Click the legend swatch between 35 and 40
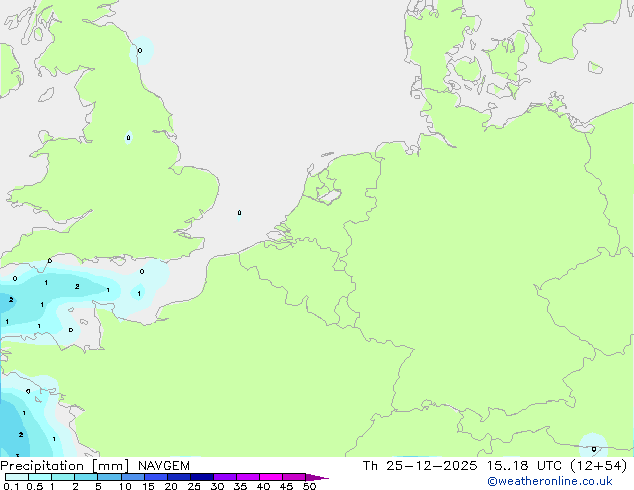Screen dimensions: 634x490 pyautogui.click(x=248, y=477)
